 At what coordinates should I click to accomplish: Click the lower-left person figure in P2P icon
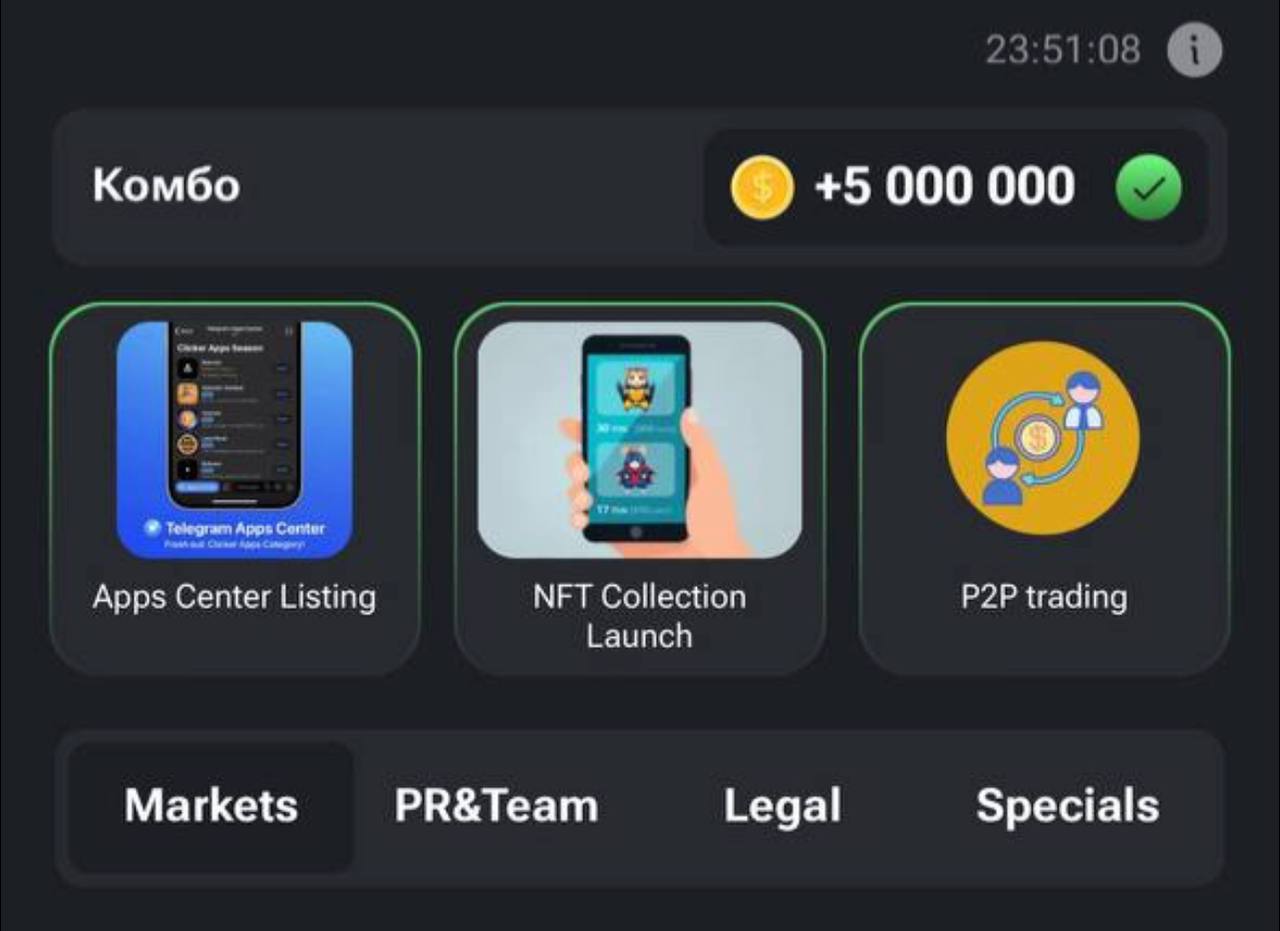1002,476
